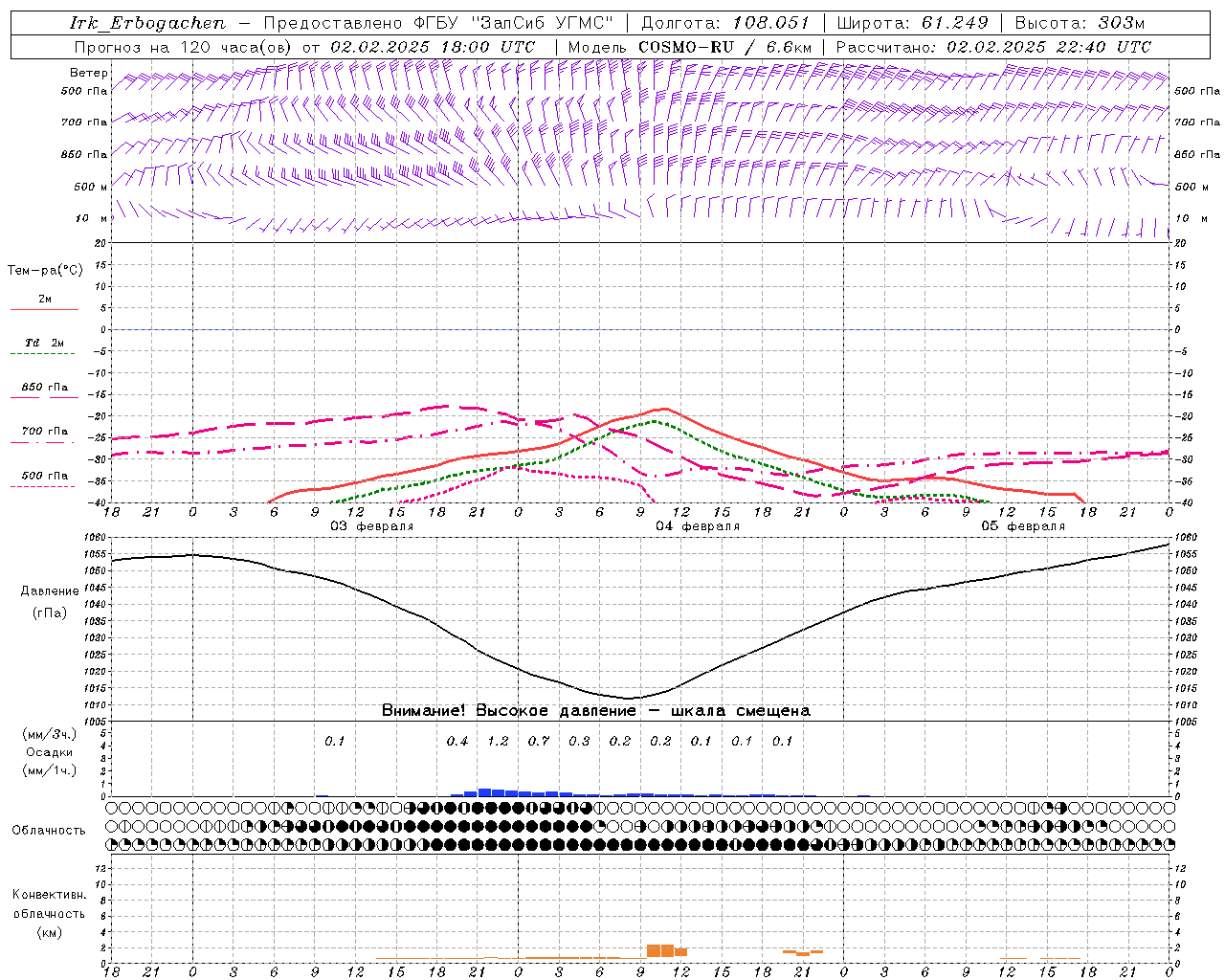The image size is (1225, 980).
Task: Click the tallest blue precipitation bar
Action: point(485,792)
